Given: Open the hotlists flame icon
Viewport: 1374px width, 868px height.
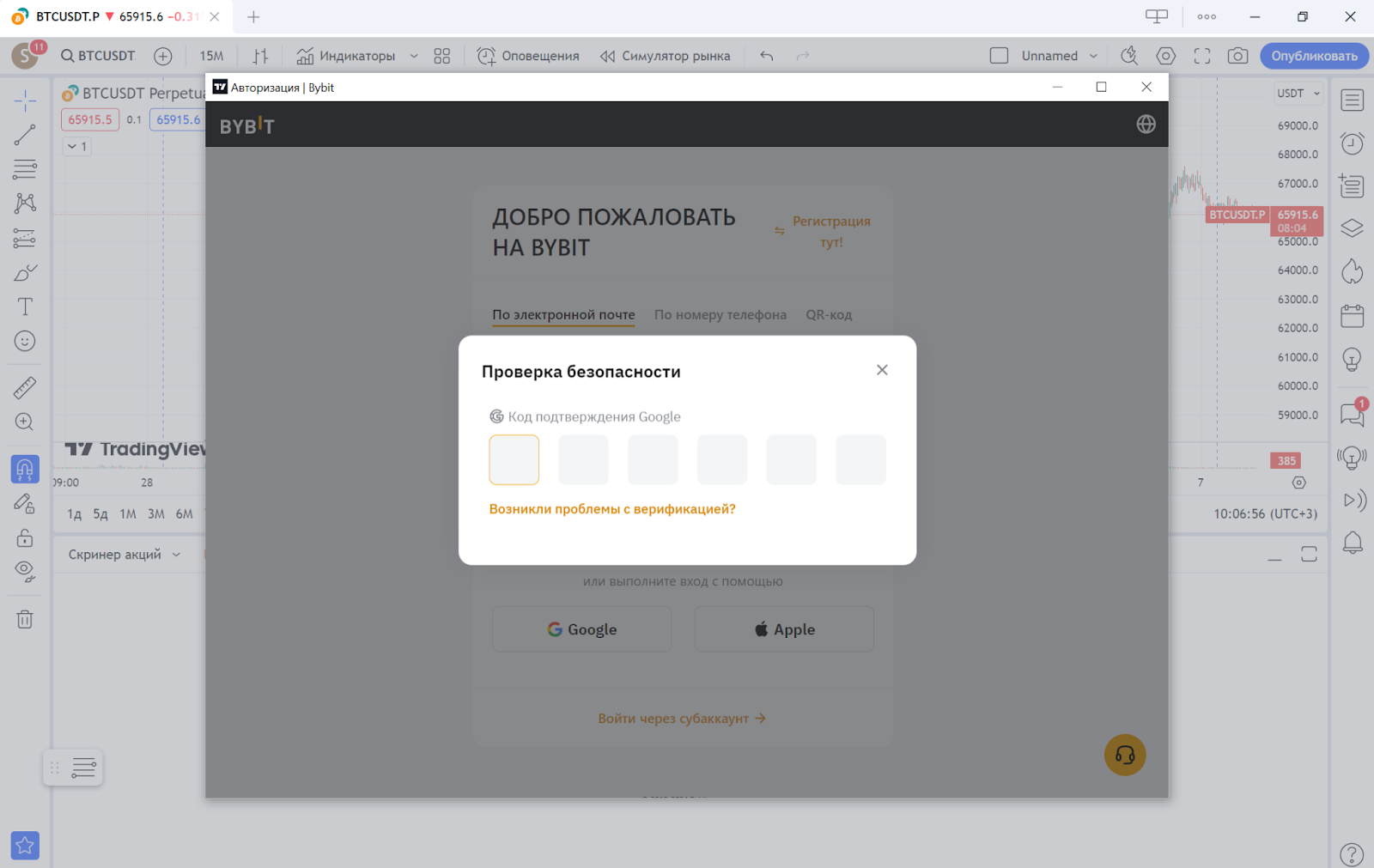Looking at the screenshot, I should (x=1353, y=272).
